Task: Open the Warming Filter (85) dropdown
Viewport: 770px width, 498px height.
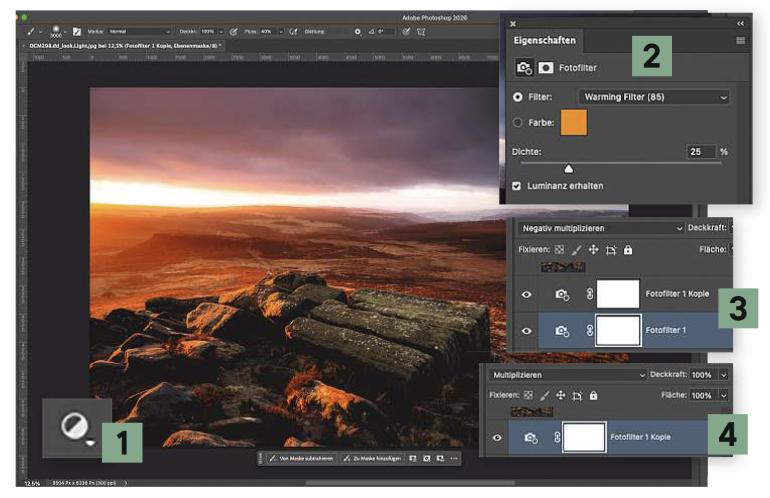Action: coord(654,97)
